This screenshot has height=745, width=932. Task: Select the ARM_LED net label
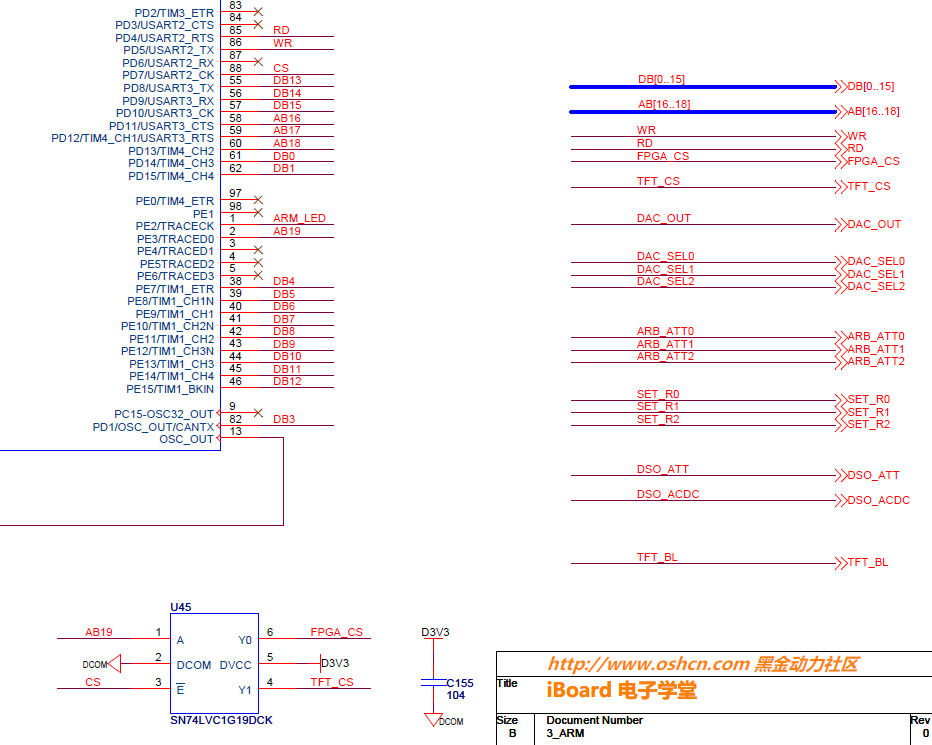pos(299,218)
